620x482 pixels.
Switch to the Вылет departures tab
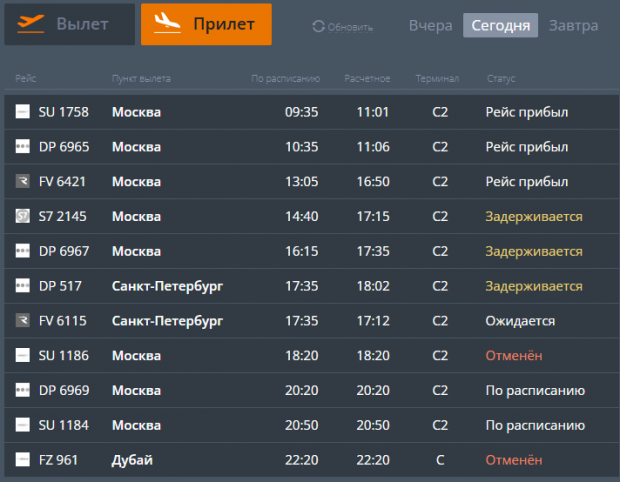point(69,24)
